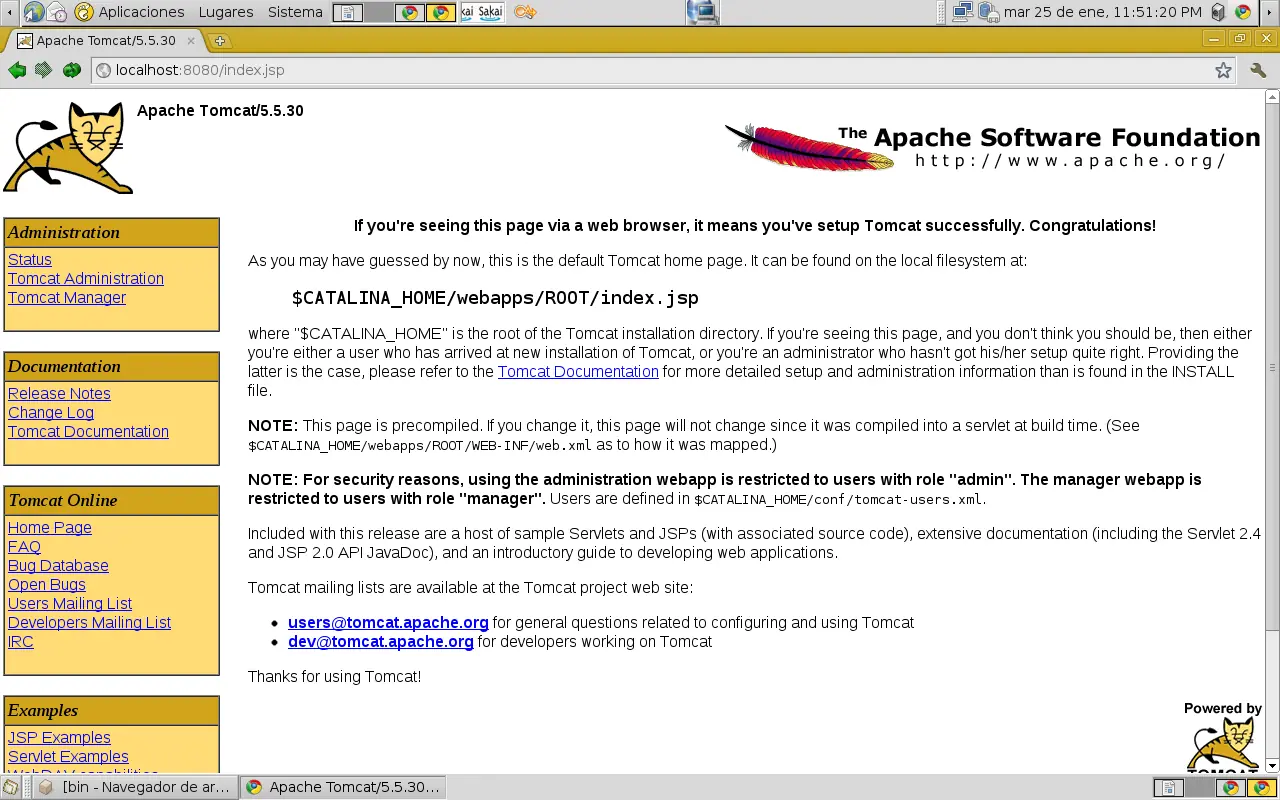The image size is (1280, 800).
Task: Open the Bug Database link
Action: pyautogui.click(x=58, y=565)
